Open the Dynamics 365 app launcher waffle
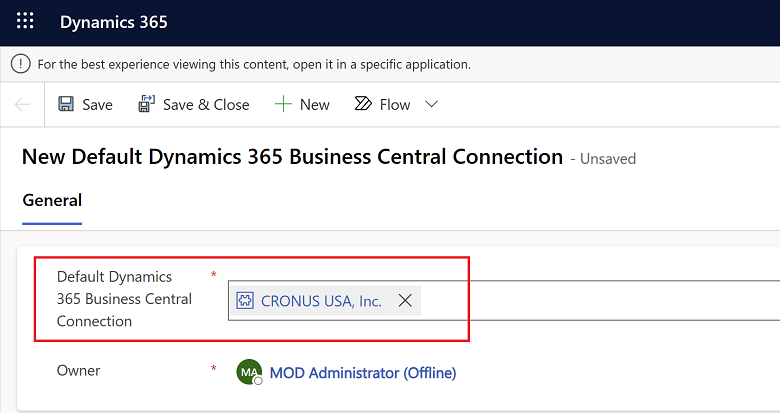 coord(25,21)
